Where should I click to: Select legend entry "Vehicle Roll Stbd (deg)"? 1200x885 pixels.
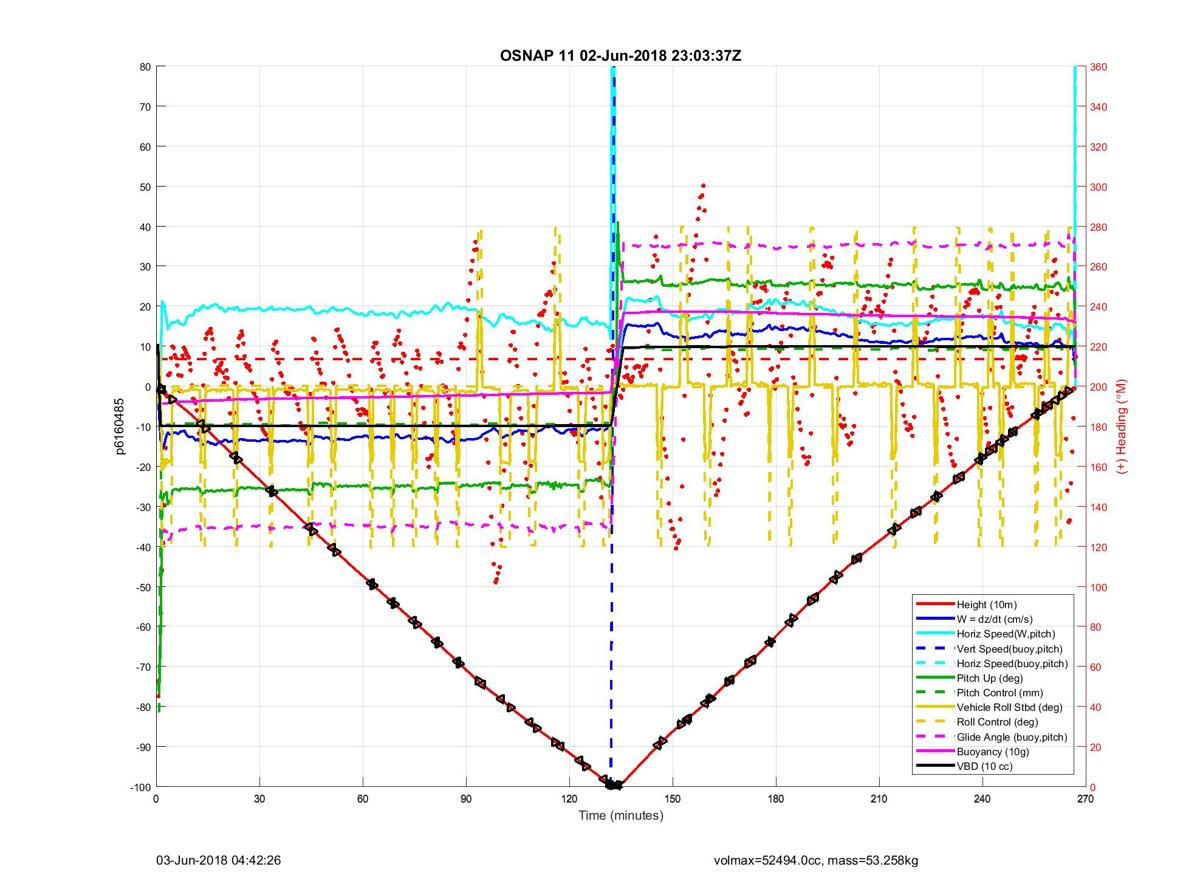pos(1010,707)
